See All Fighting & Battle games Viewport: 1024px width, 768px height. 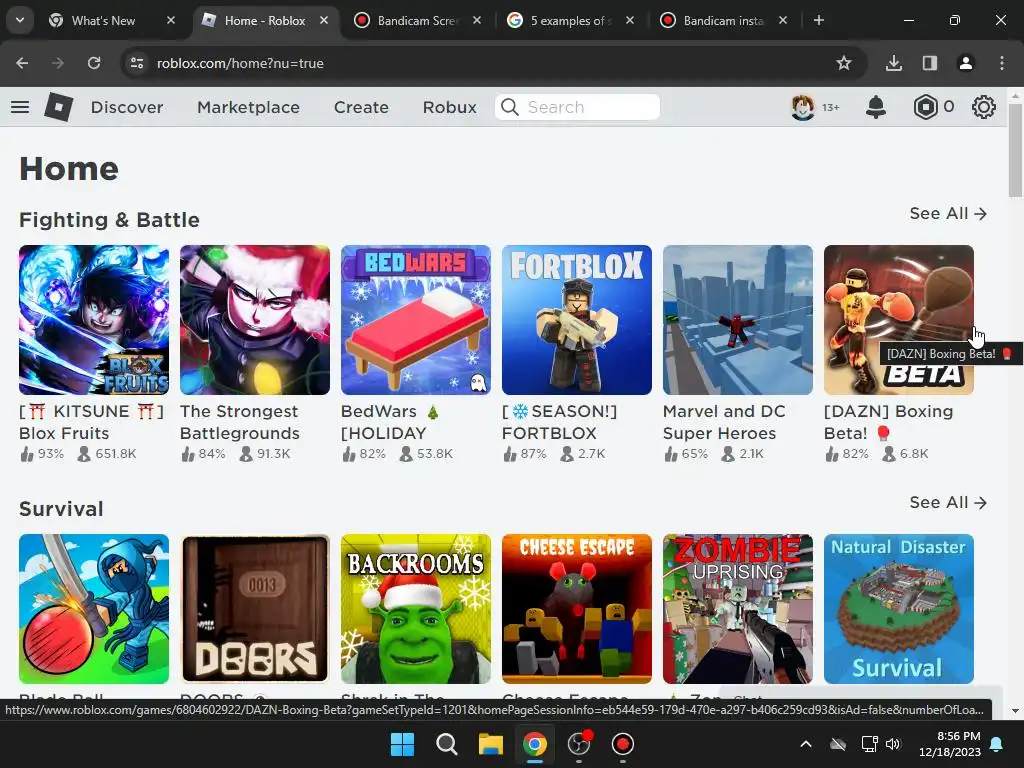948,214
